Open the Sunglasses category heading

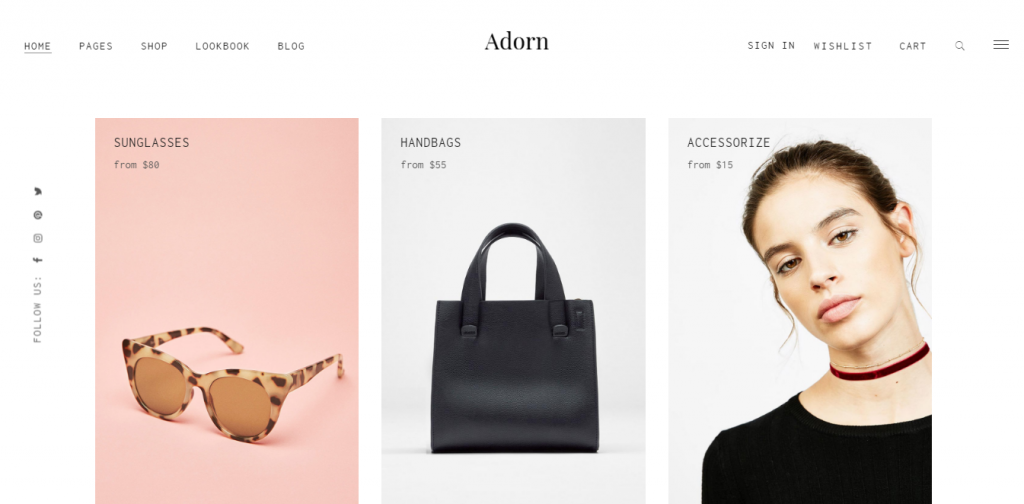pyautogui.click(x=152, y=142)
